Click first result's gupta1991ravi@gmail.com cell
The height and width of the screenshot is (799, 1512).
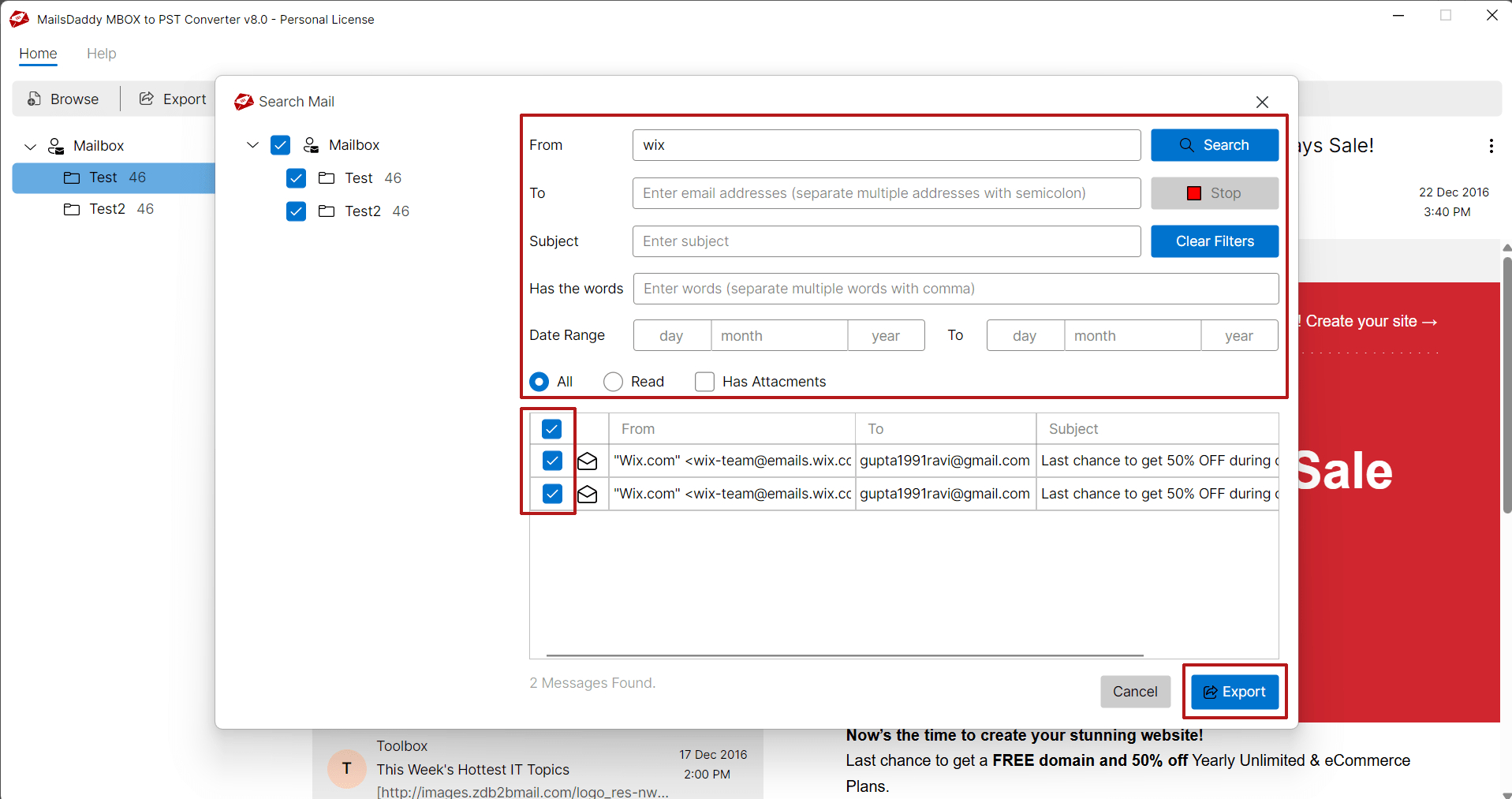946,461
